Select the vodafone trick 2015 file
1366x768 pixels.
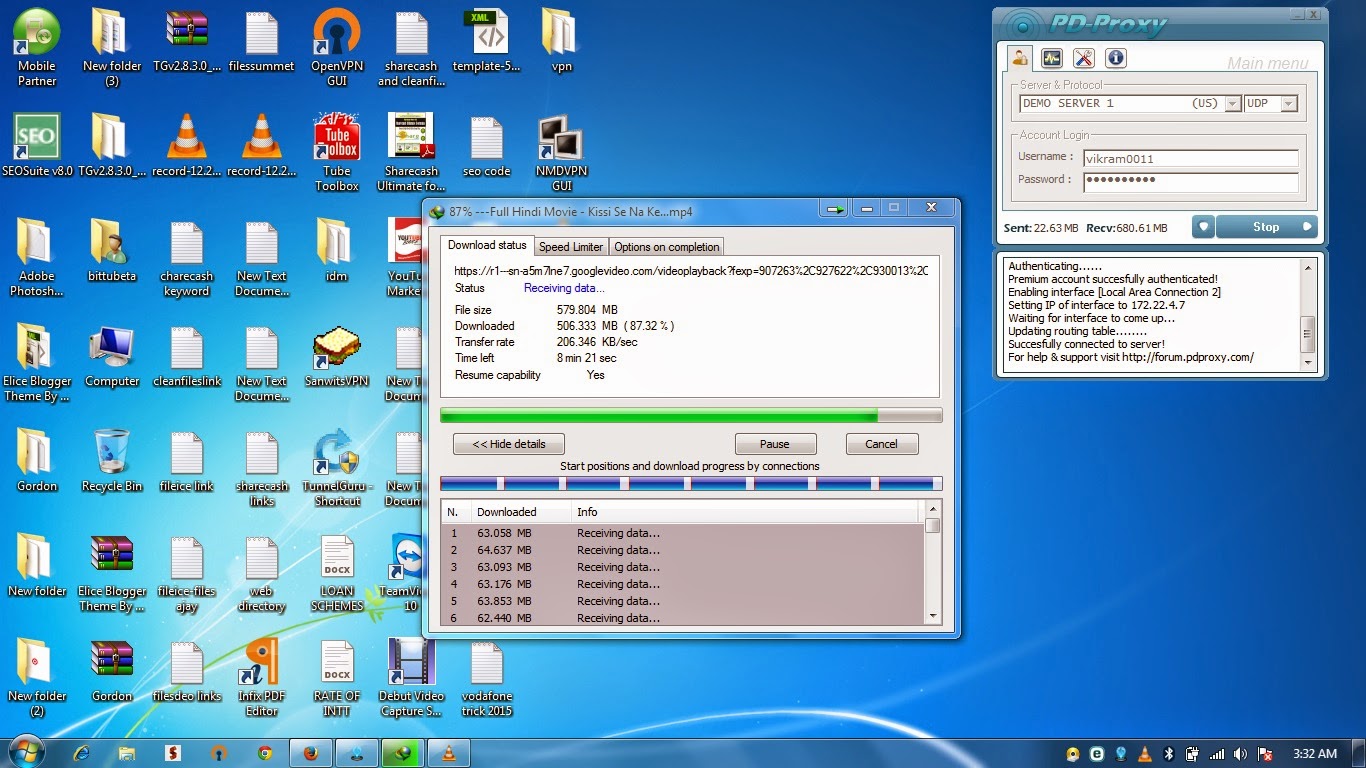pyautogui.click(x=487, y=678)
